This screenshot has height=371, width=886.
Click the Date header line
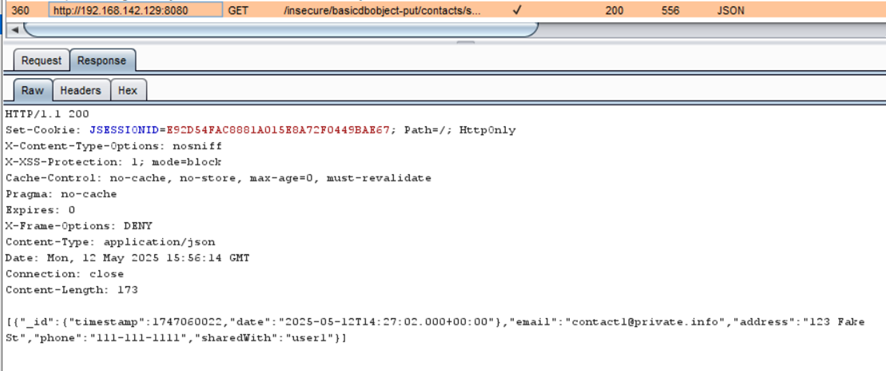(x=127, y=258)
